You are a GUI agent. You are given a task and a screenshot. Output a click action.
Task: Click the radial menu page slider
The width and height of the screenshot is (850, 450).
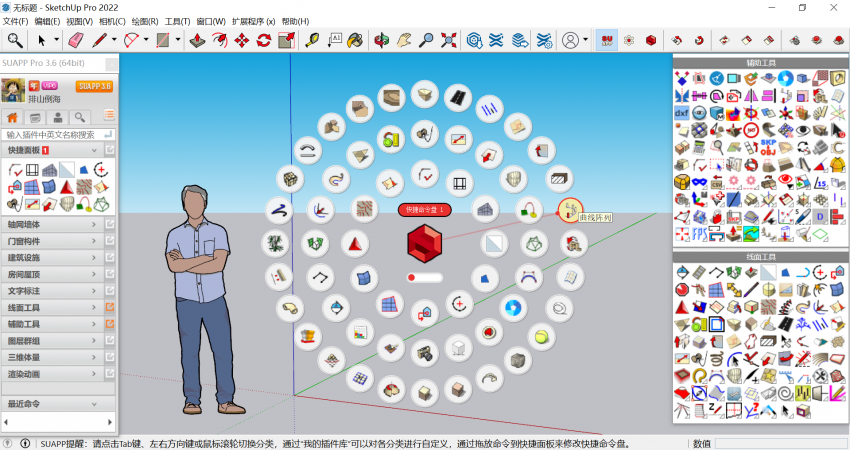pos(424,278)
